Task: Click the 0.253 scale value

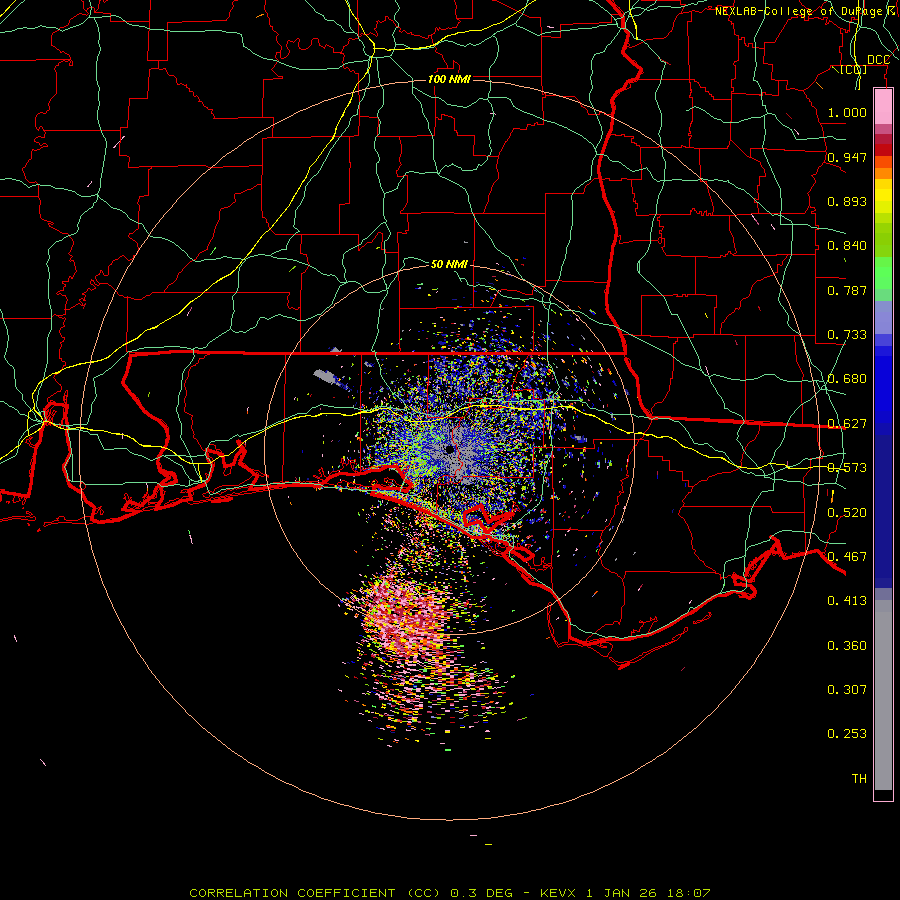Action: tap(847, 734)
